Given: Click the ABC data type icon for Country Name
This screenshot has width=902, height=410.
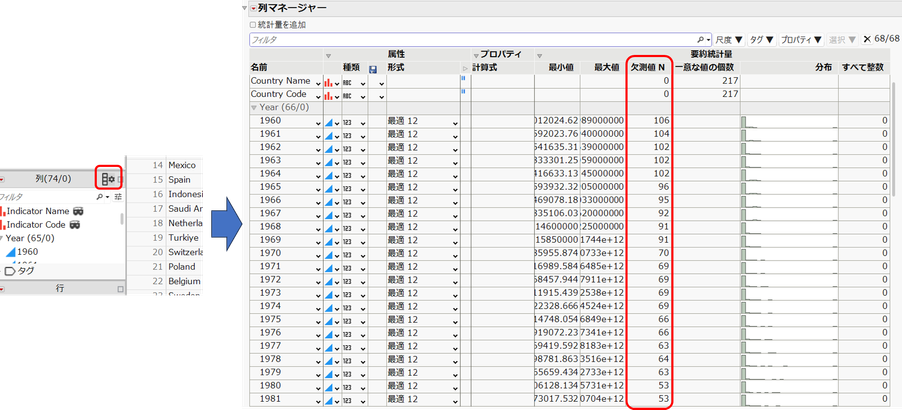Looking at the screenshot, I should click(x=347, y=83).
